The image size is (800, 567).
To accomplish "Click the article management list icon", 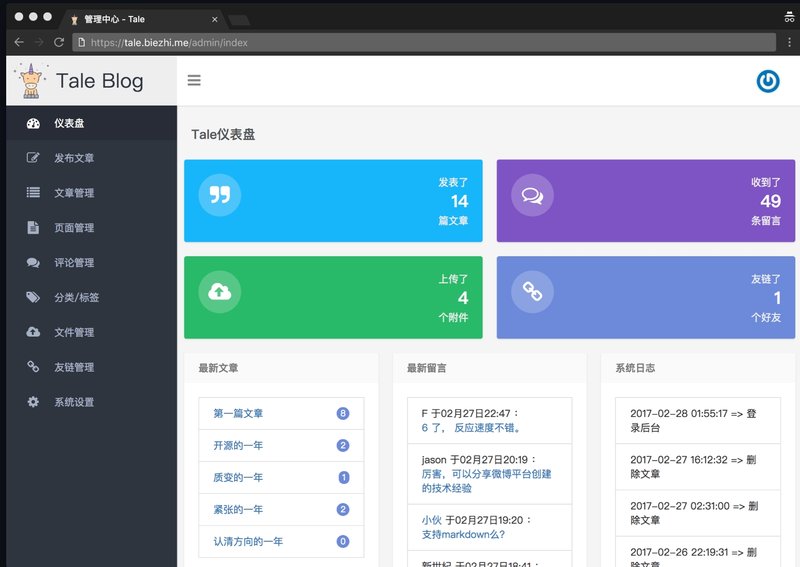I will (33, 192).
